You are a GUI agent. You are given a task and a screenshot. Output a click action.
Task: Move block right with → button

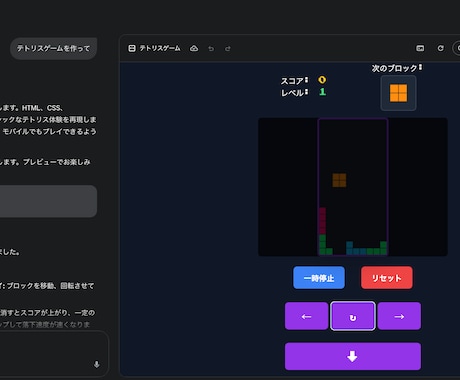coord(399,316)
